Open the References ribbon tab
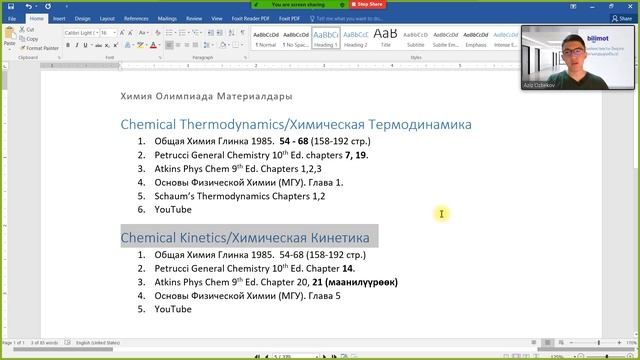 136,19
